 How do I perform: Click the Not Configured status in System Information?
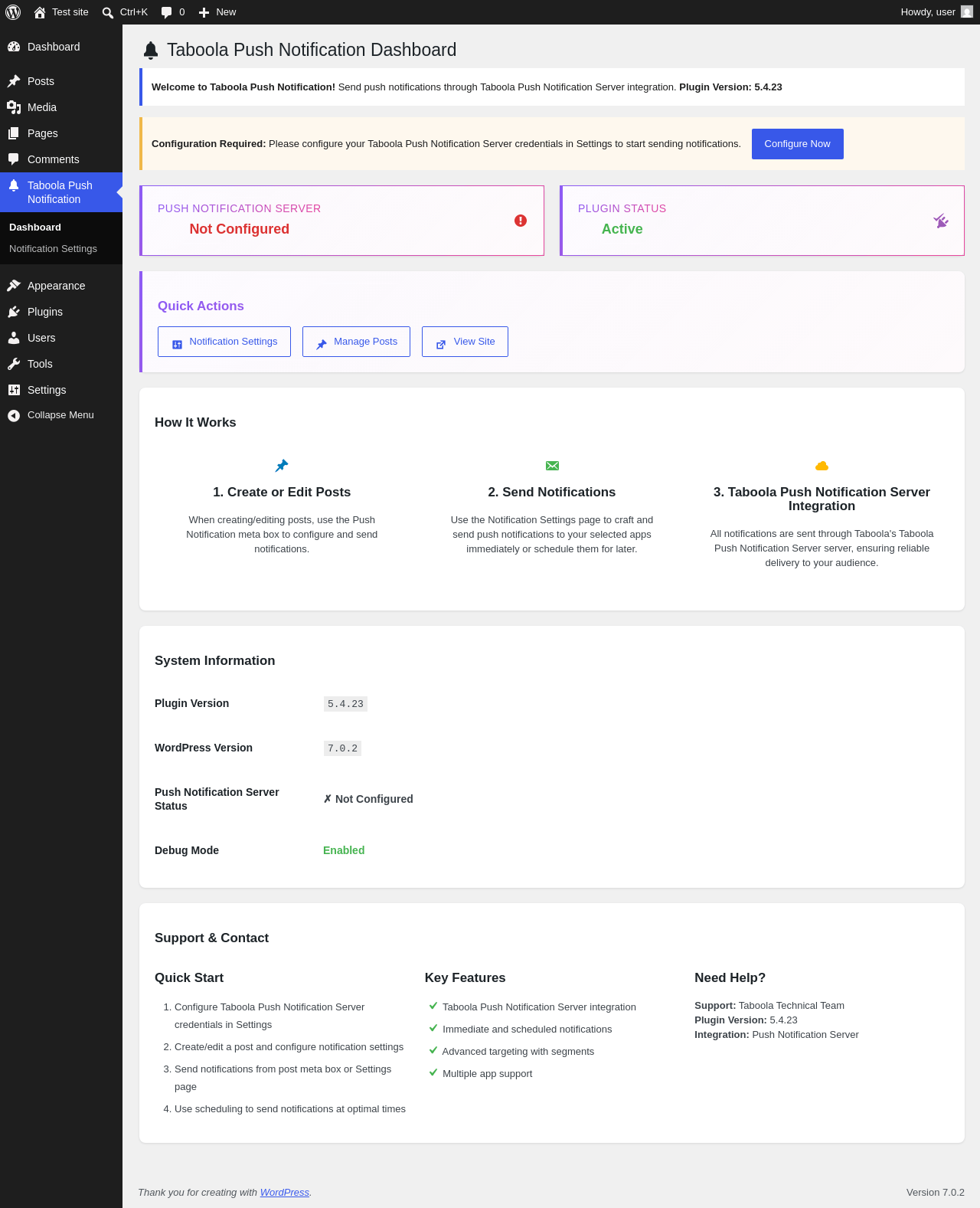click(368, 799)
